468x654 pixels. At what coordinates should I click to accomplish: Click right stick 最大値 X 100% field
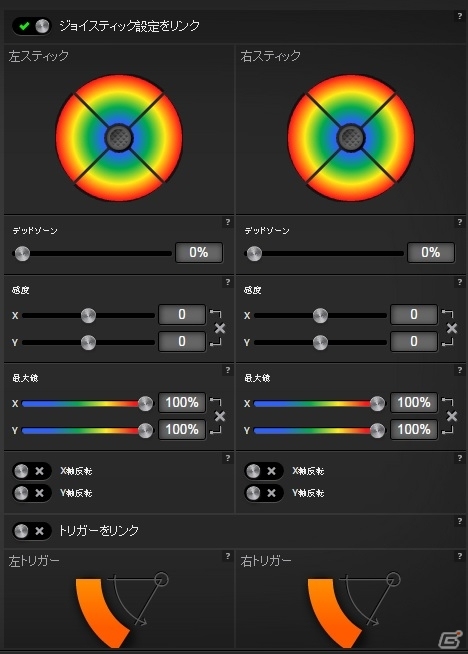414,402
